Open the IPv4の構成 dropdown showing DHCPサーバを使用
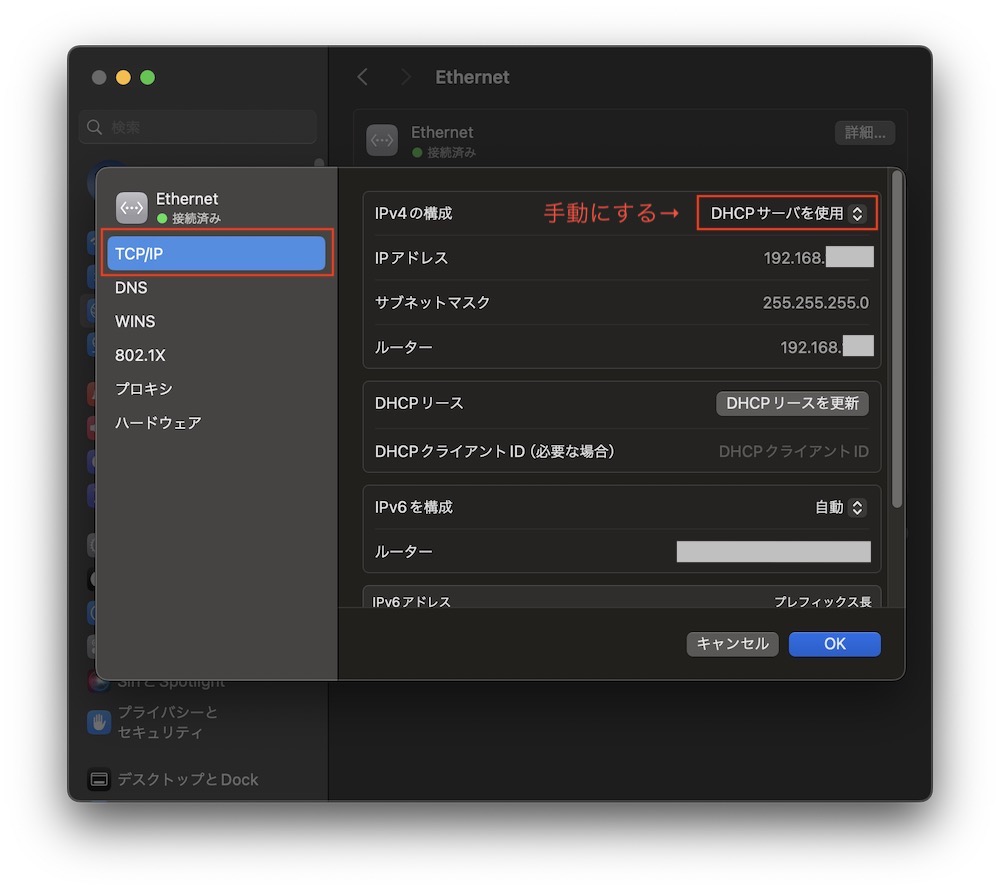 point(786,213)
